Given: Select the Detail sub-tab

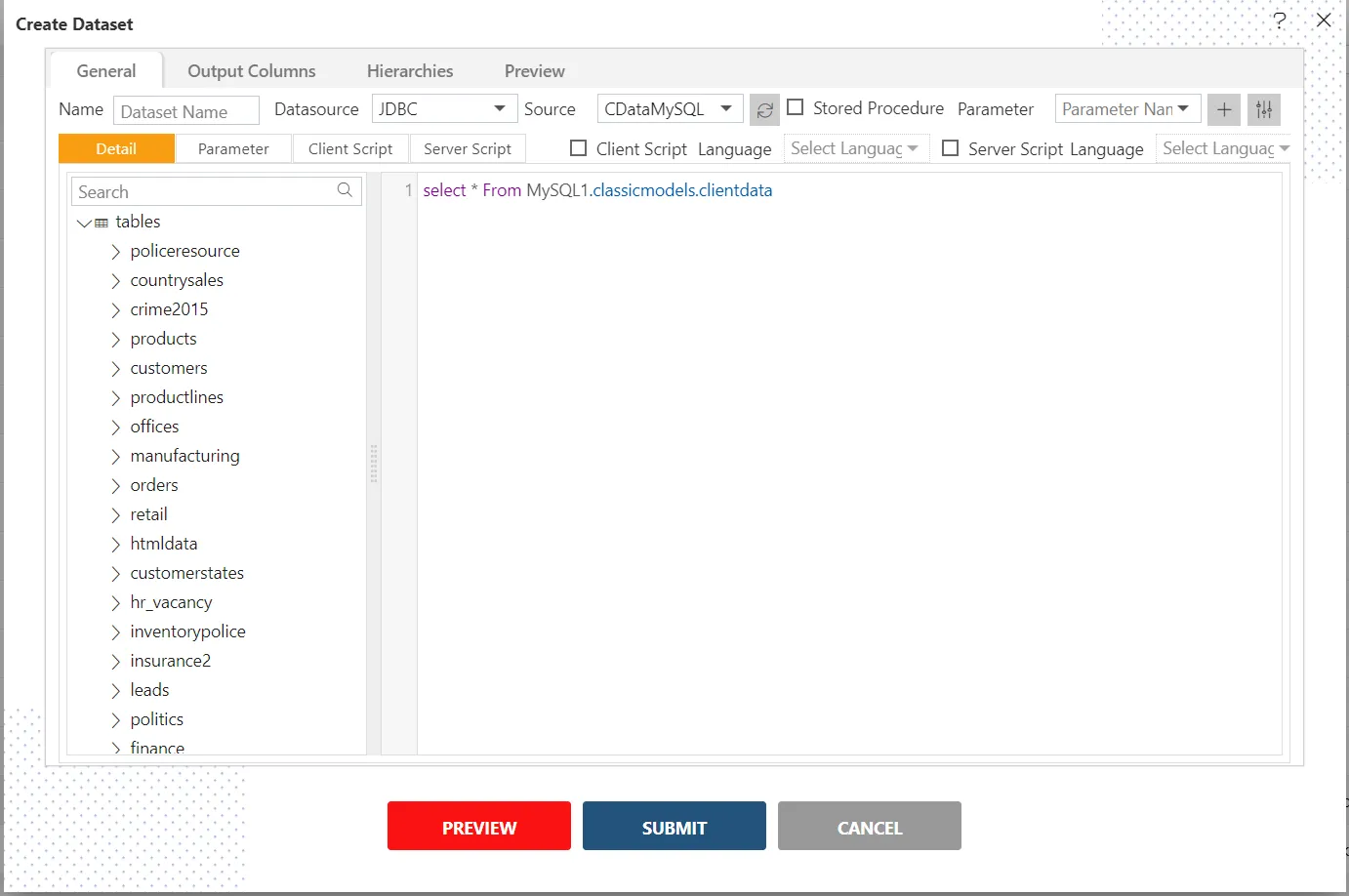Looking at the screenshot, I should [116, 148].
